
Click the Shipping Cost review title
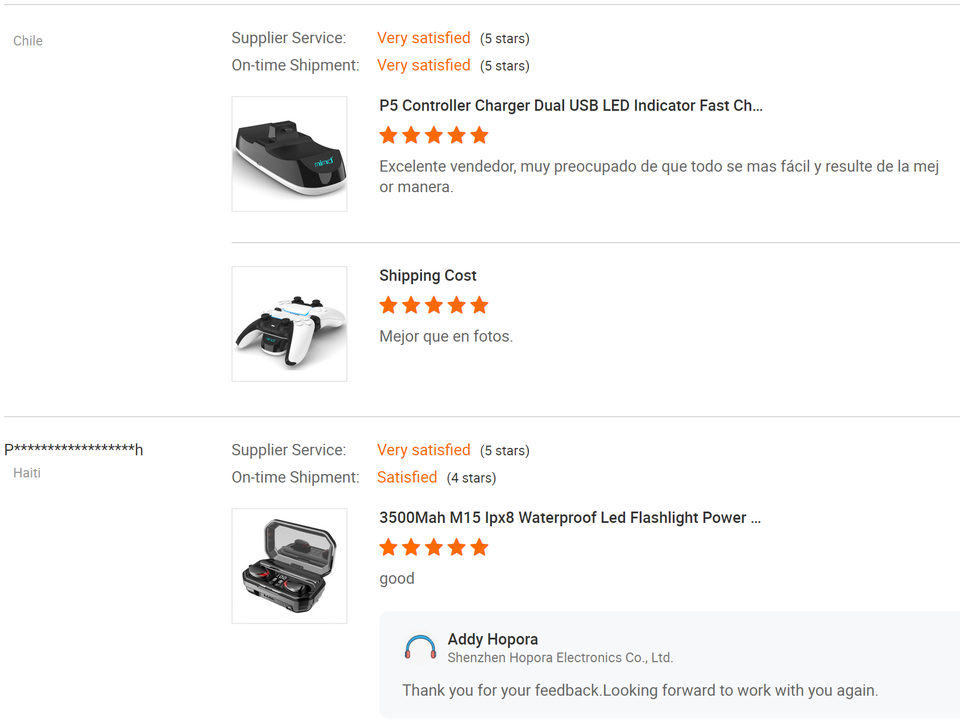pos(428,276)
